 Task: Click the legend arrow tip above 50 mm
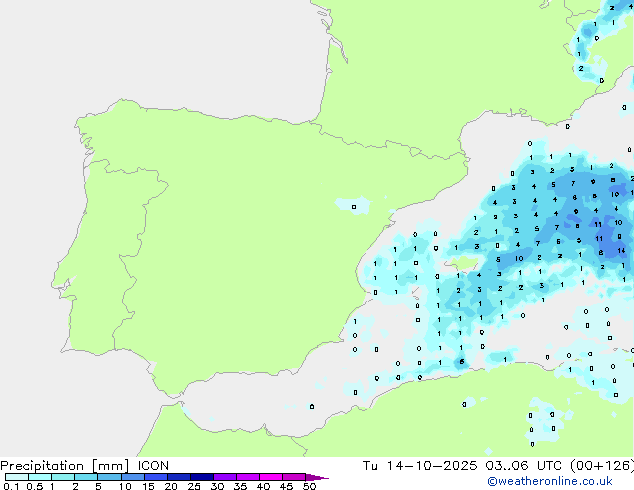(x=317, y=477)
